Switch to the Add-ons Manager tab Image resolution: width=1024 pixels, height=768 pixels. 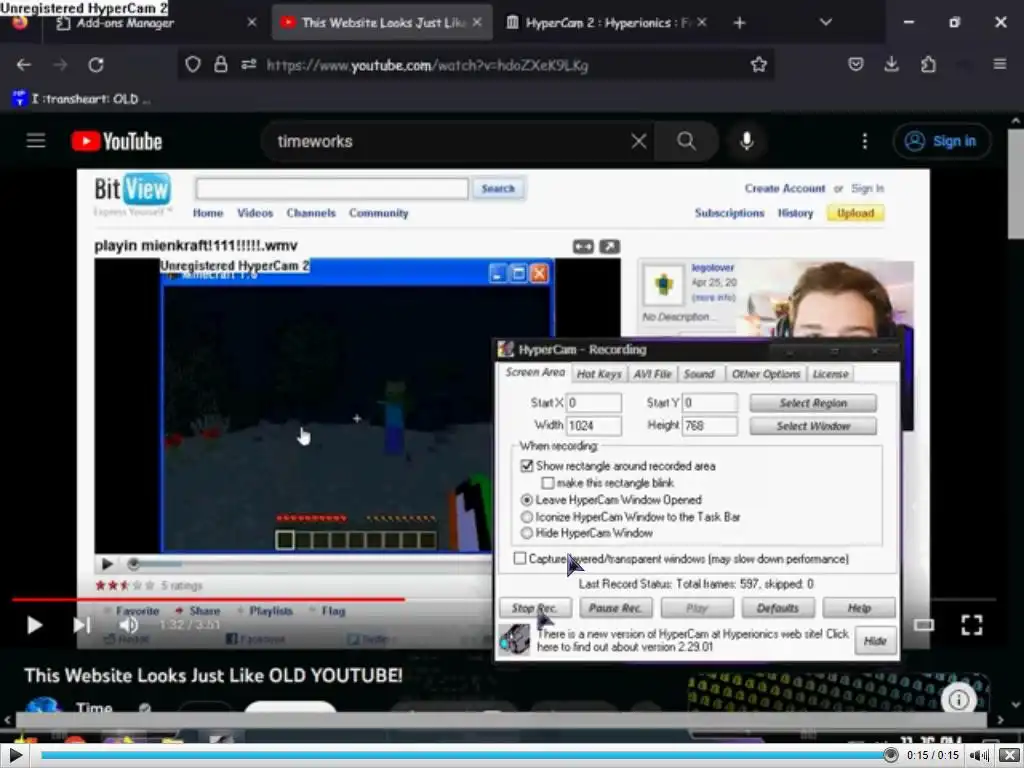click(154, 23)
